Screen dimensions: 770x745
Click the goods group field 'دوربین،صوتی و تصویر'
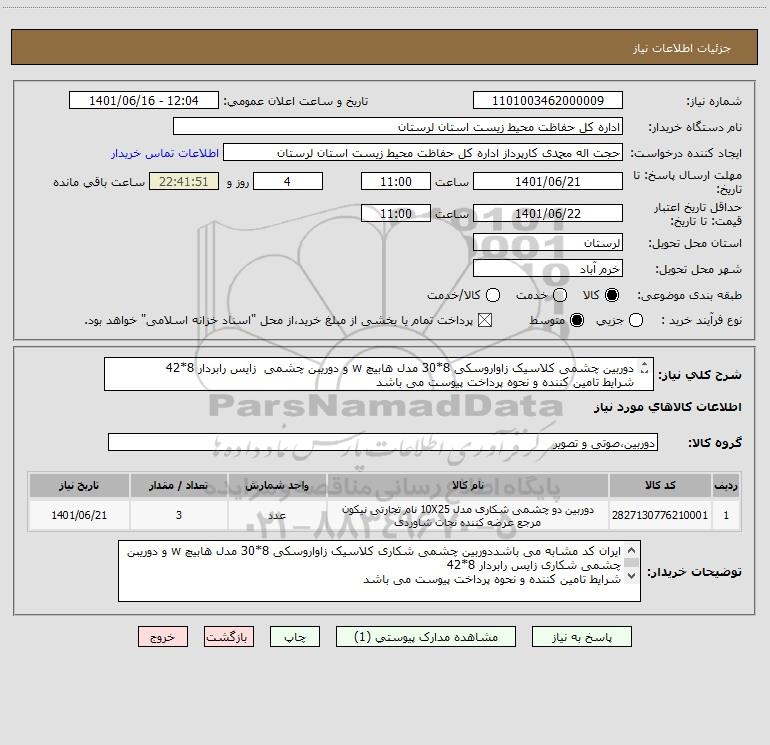click(x=383, y=442)
